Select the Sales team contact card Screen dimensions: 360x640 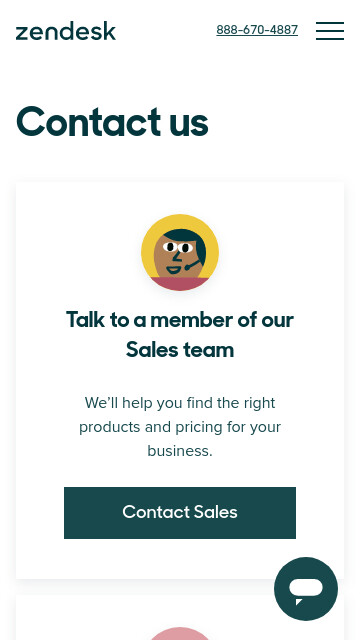pos(180,380)
